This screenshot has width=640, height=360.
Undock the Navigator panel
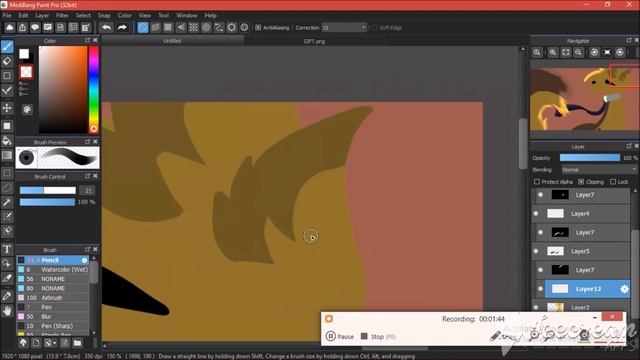pos(629,40)
